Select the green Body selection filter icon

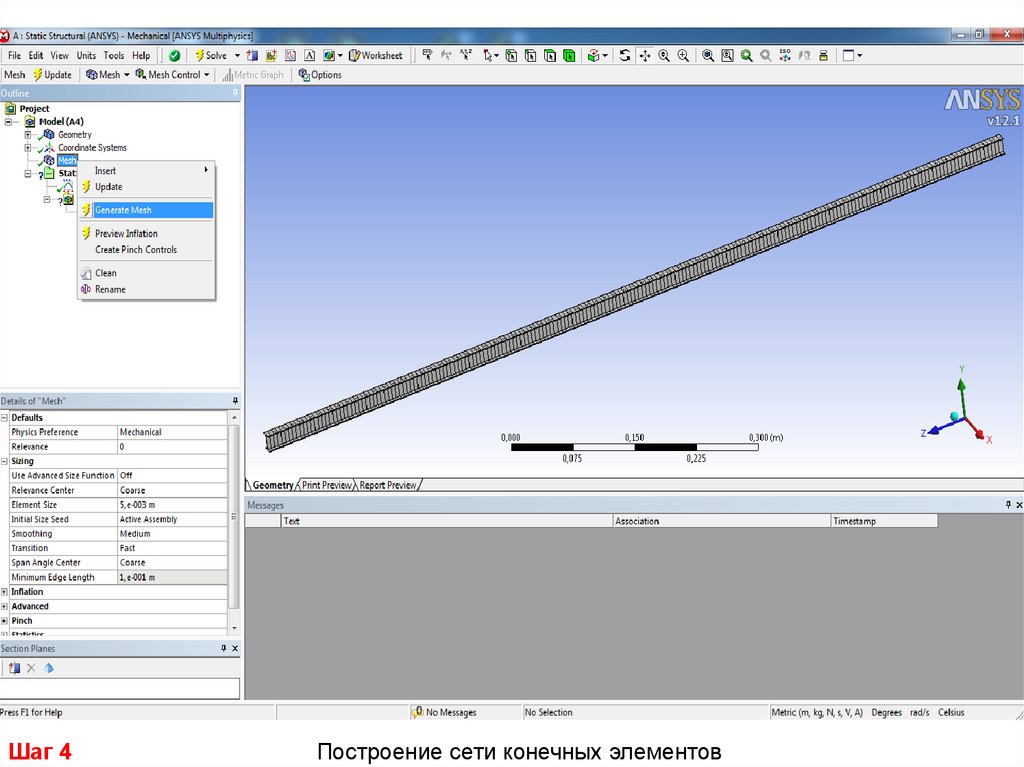click(x=567, y=56)
